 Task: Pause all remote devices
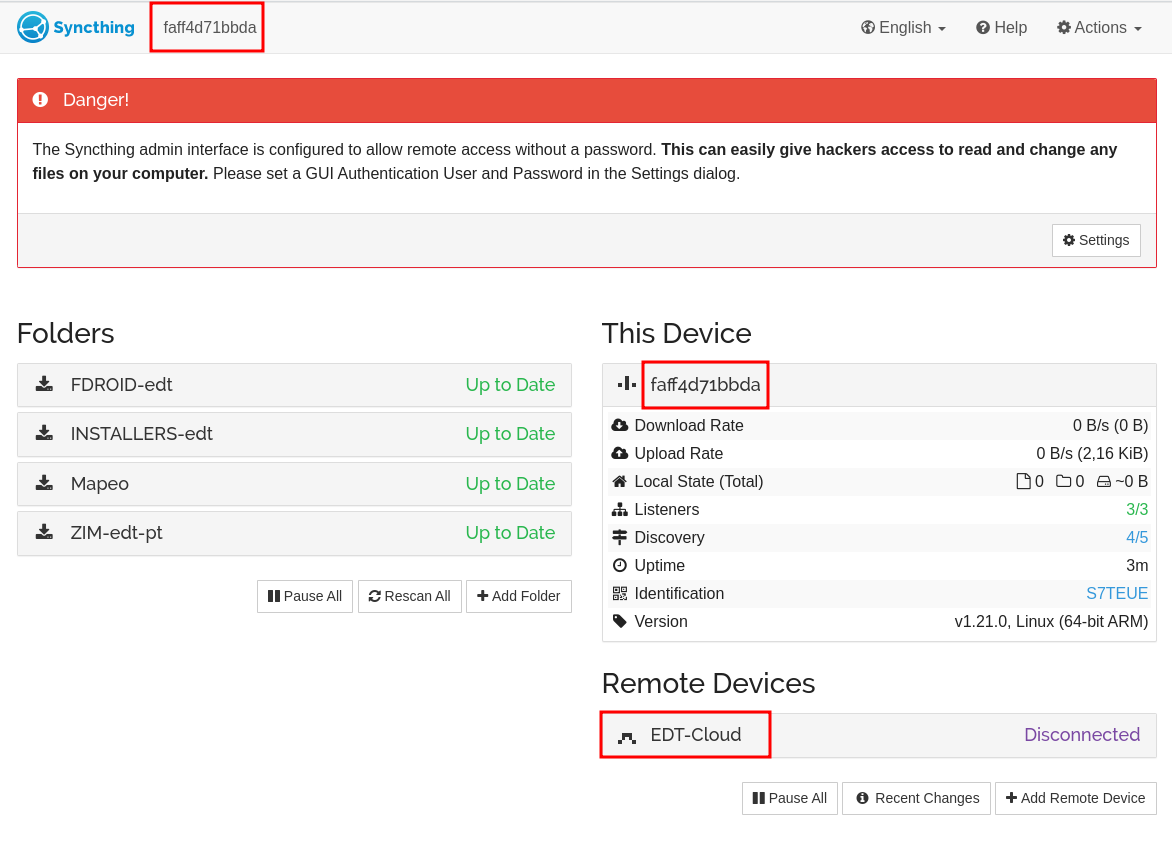[x=790, y=798]
